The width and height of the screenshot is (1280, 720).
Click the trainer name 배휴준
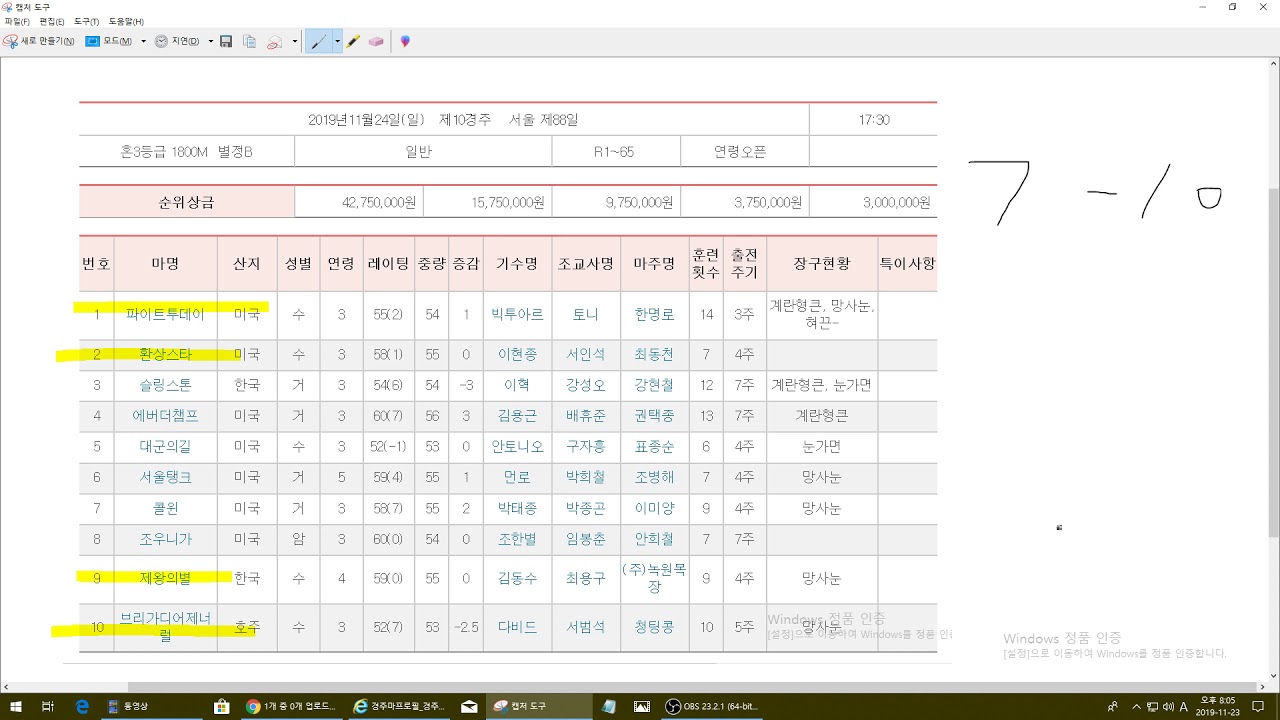[586, 416]
